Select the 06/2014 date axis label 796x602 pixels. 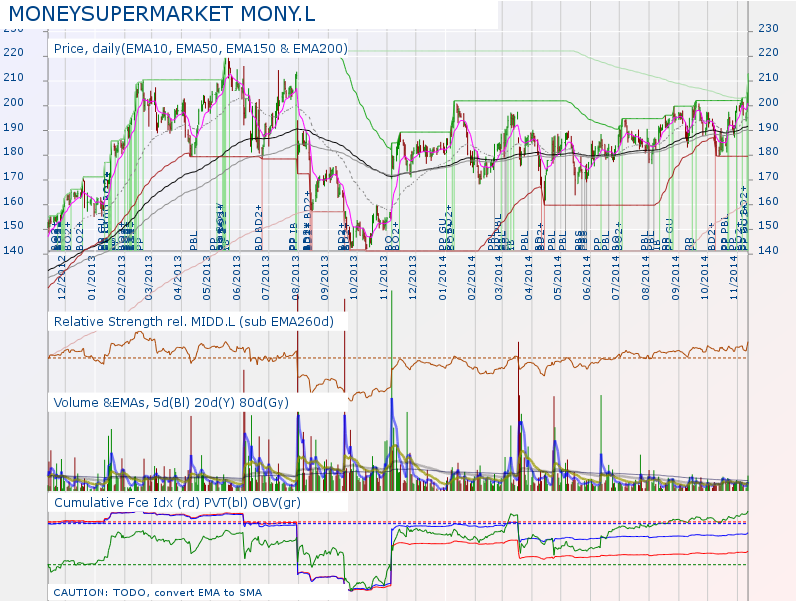click(587, 278)
